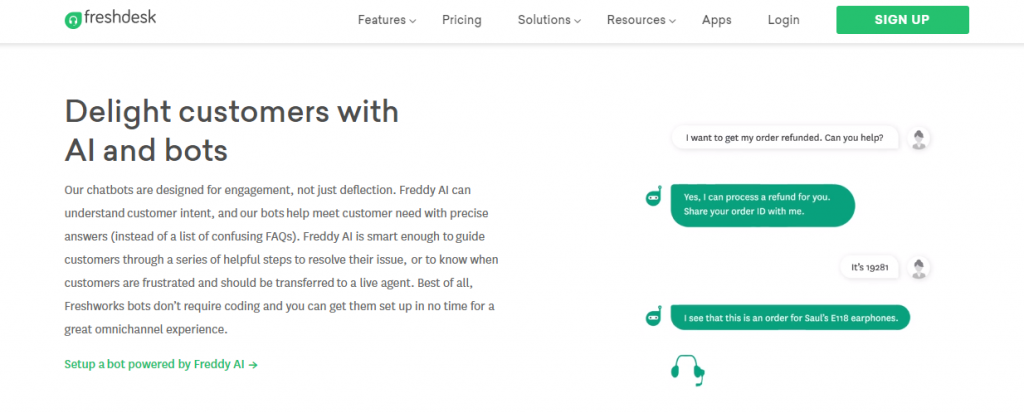
Task: Expand the Resources dropdown chevron
Action: (x=672, y=21)
